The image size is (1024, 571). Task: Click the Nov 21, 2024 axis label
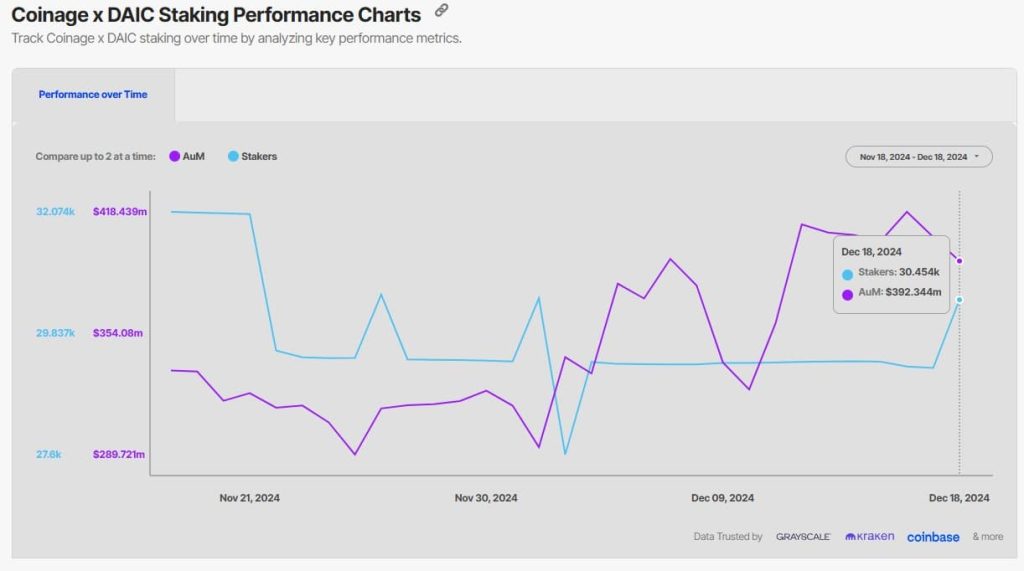click(x=249, y=498)
